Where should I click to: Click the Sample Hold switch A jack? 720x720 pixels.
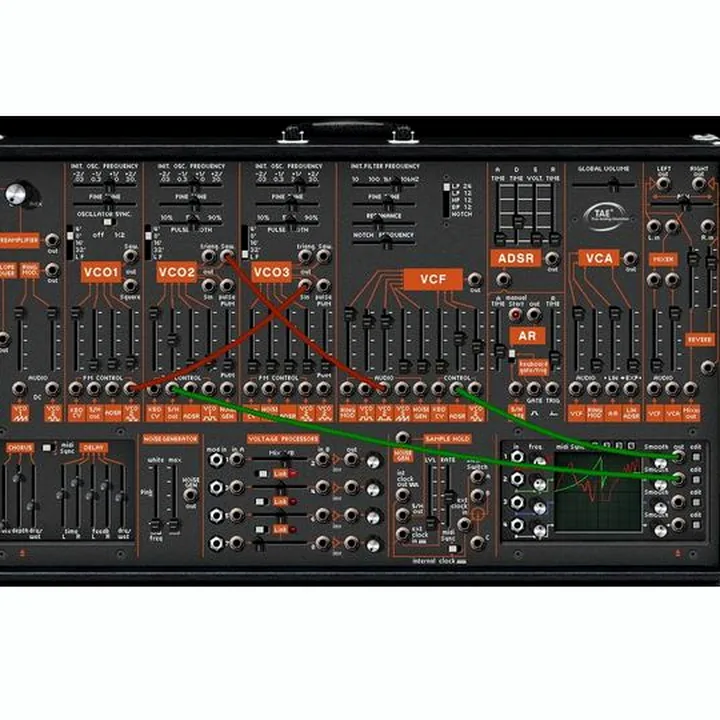click(x=477, y=477)
